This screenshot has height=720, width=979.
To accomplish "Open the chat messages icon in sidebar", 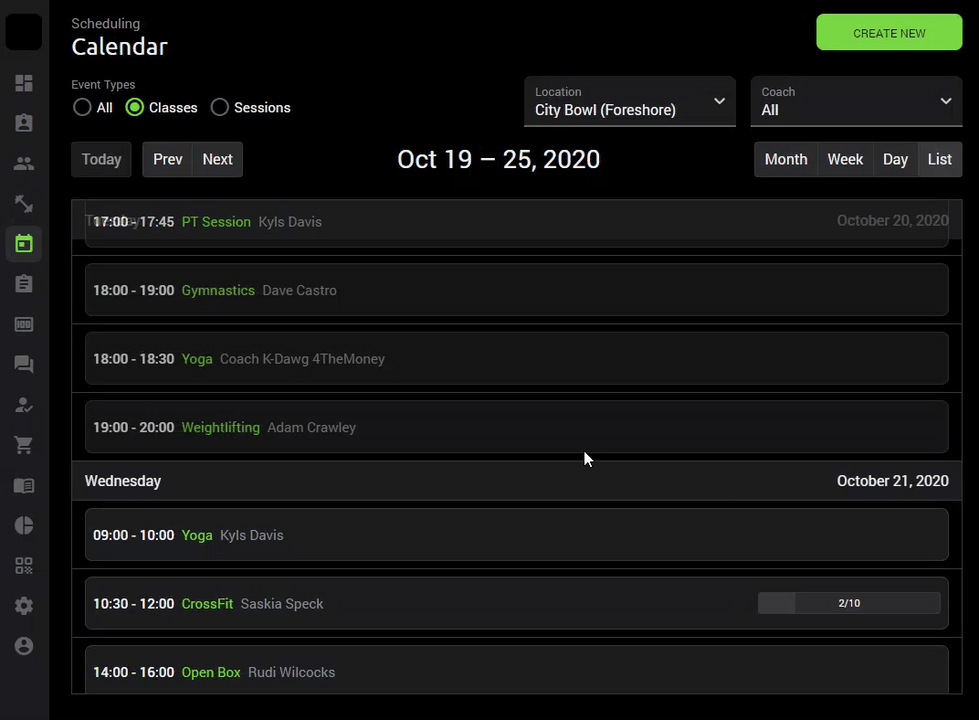I will [24, 364].
